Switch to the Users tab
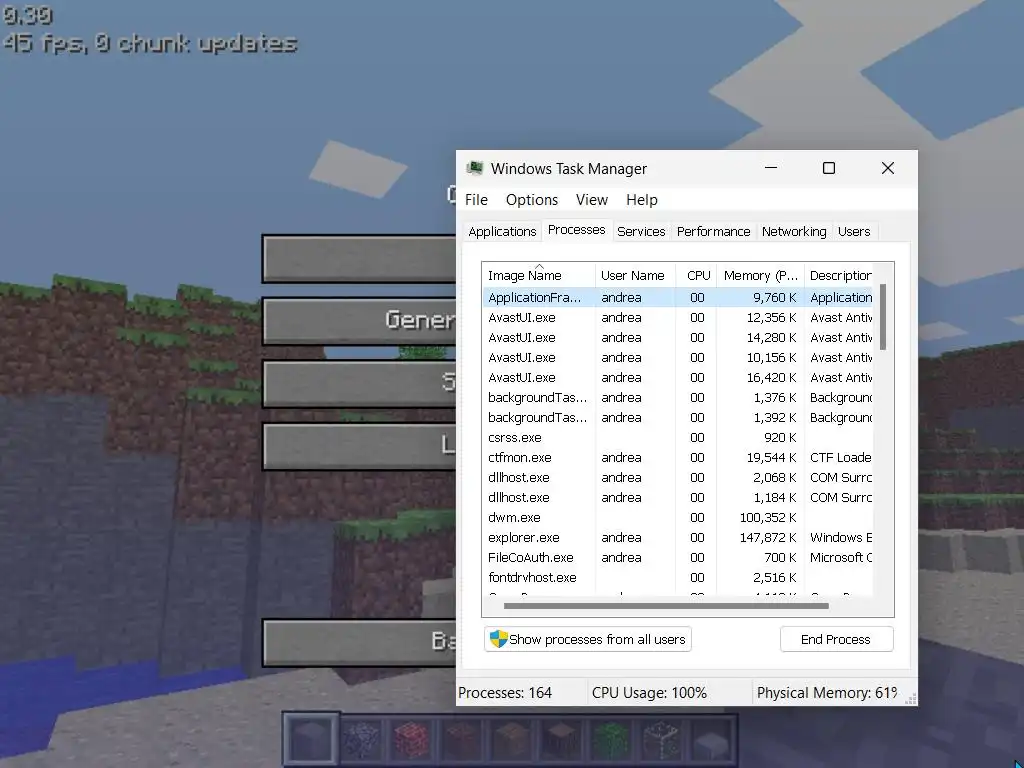 pos(854,232)
